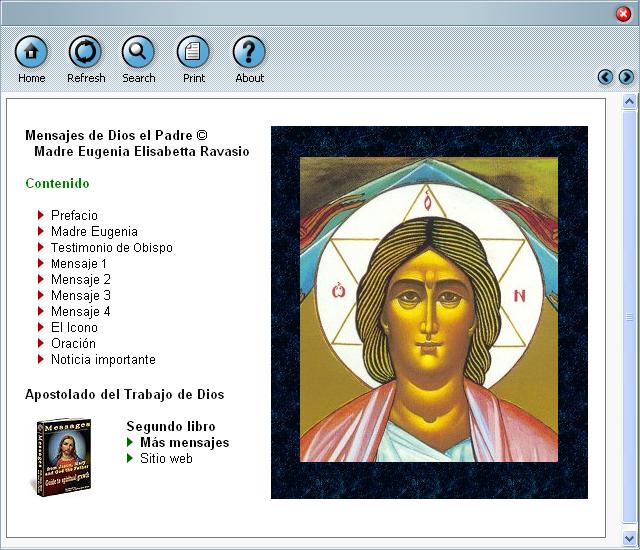
Task: Click the Messages book cover thumbnail
Action: pos(62,453)
